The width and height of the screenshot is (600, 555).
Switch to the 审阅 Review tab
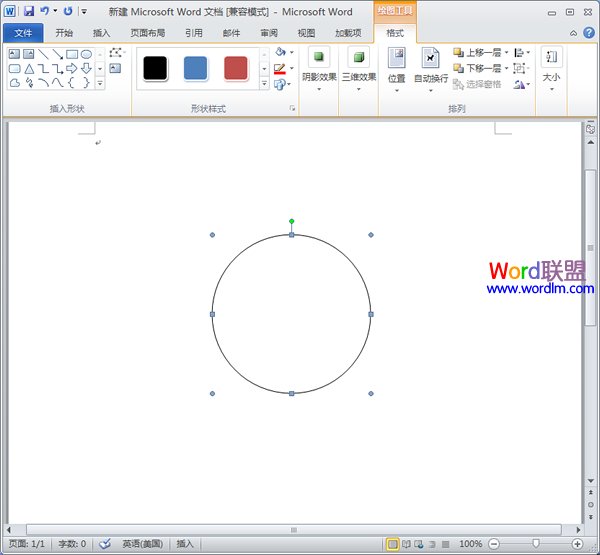269,33
